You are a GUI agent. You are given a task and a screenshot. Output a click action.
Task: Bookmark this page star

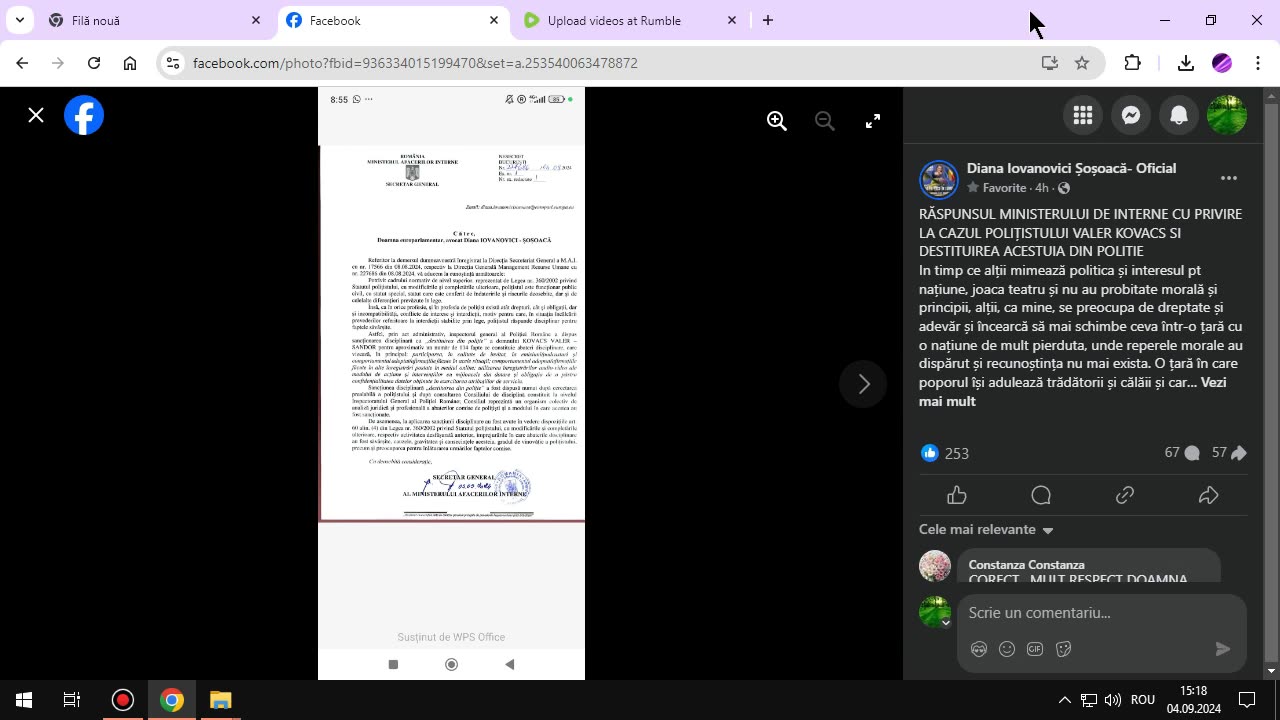[1082, 63]
